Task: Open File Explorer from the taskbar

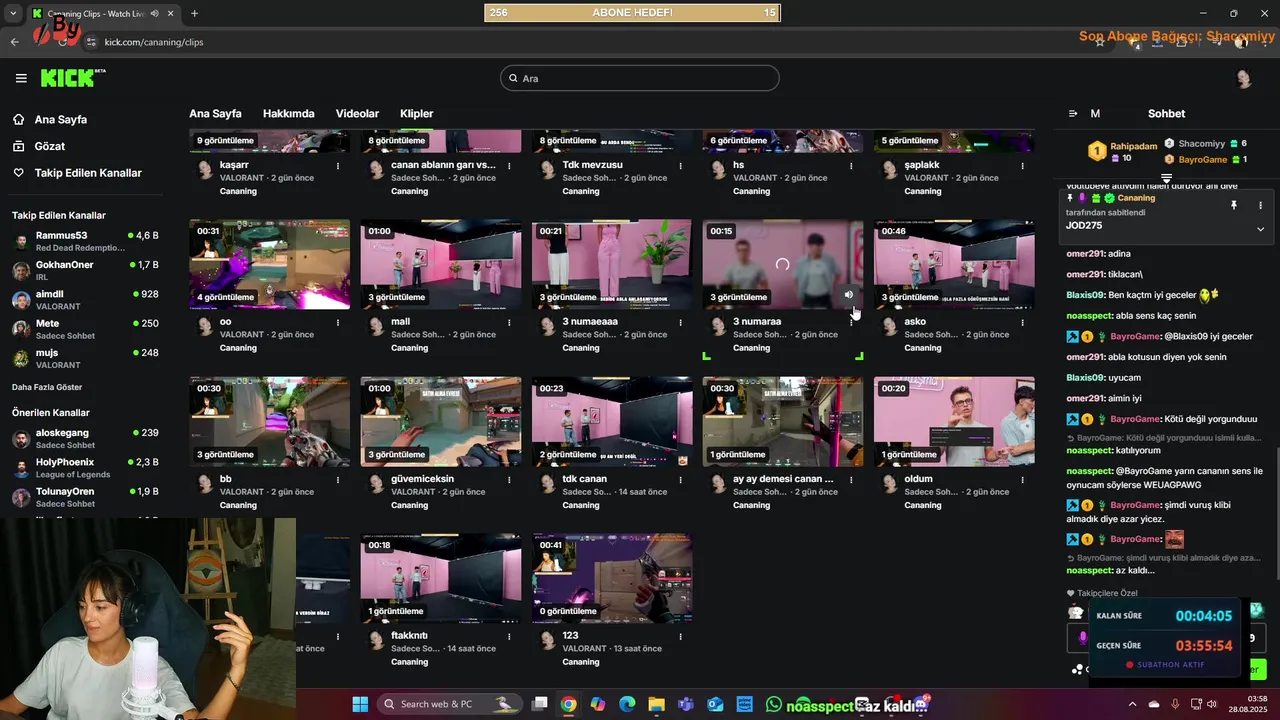Action: click(x=656, y=704)
